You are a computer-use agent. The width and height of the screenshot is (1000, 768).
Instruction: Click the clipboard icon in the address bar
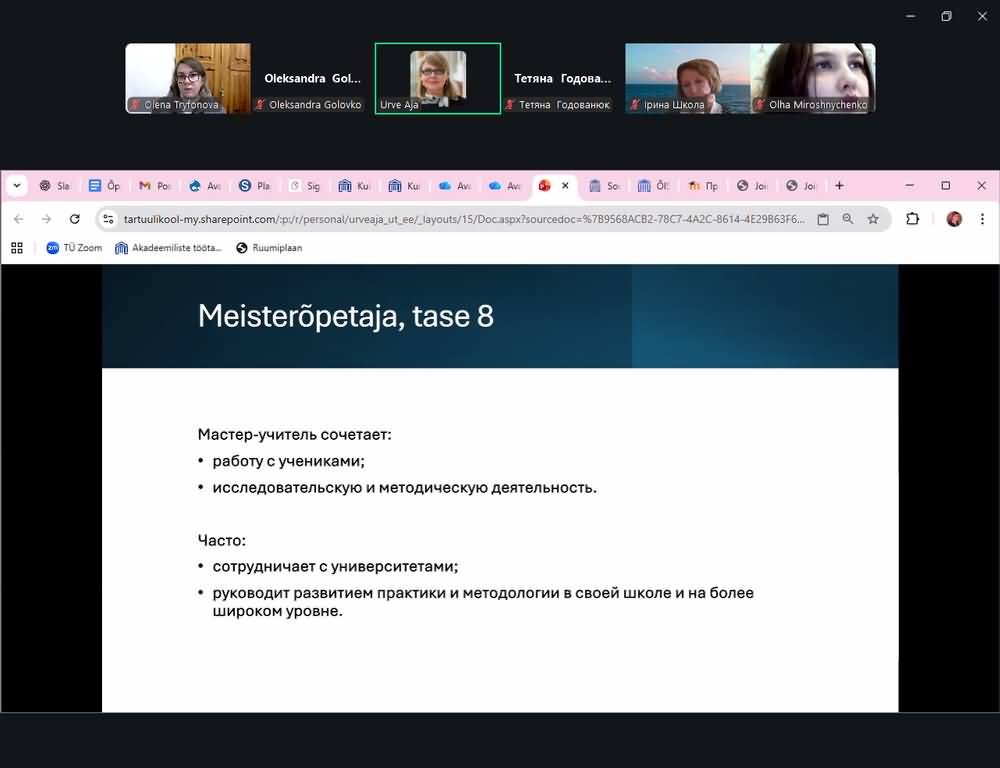coord(823,219)
